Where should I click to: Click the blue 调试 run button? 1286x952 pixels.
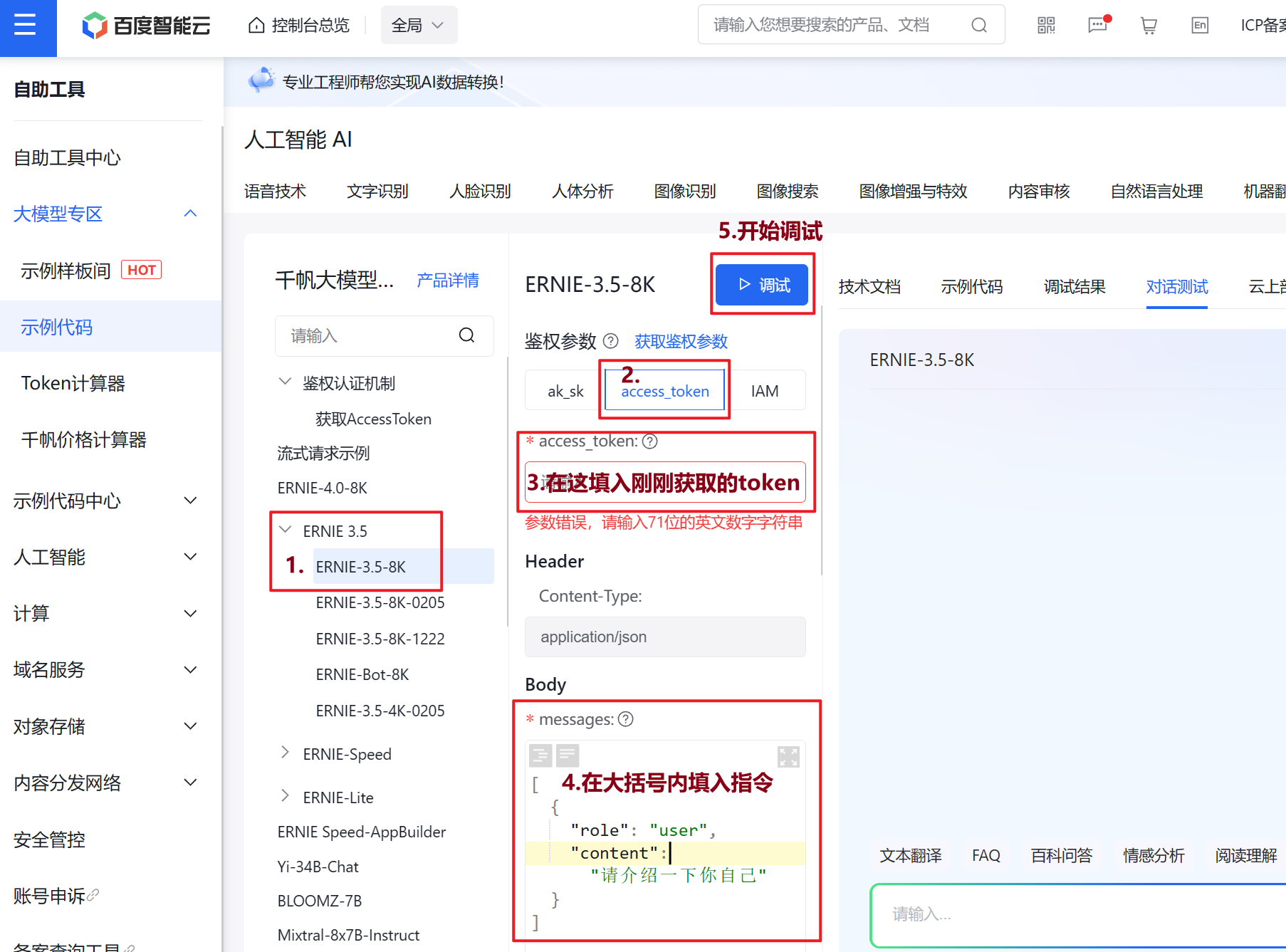point(762,285)
